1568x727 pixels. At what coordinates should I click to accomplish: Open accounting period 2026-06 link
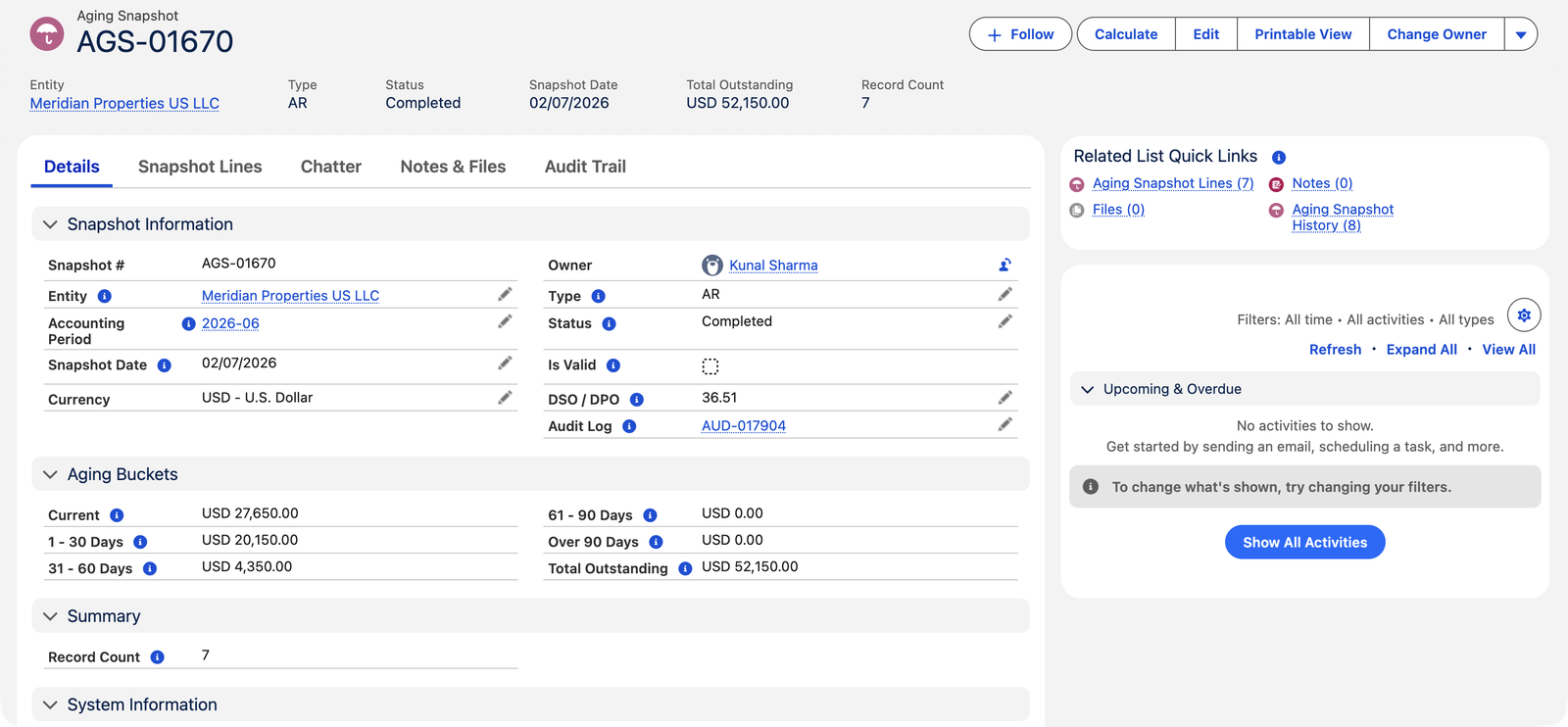pos(230,323)
